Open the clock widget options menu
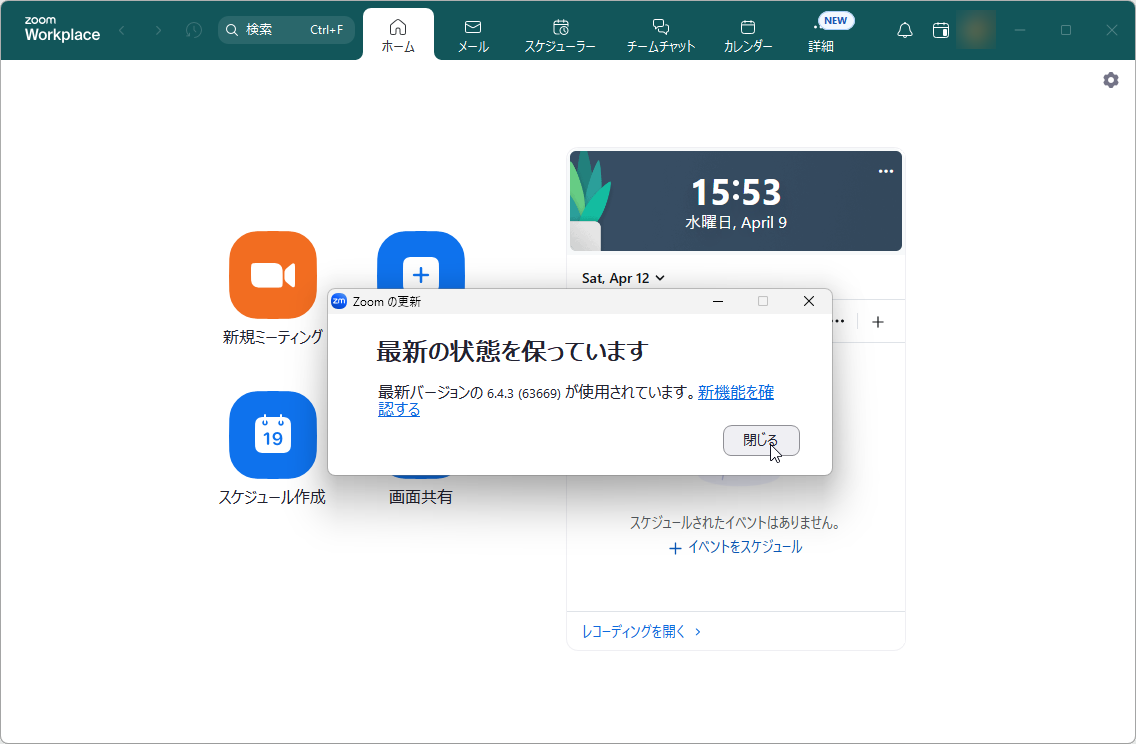 [885, 171]
